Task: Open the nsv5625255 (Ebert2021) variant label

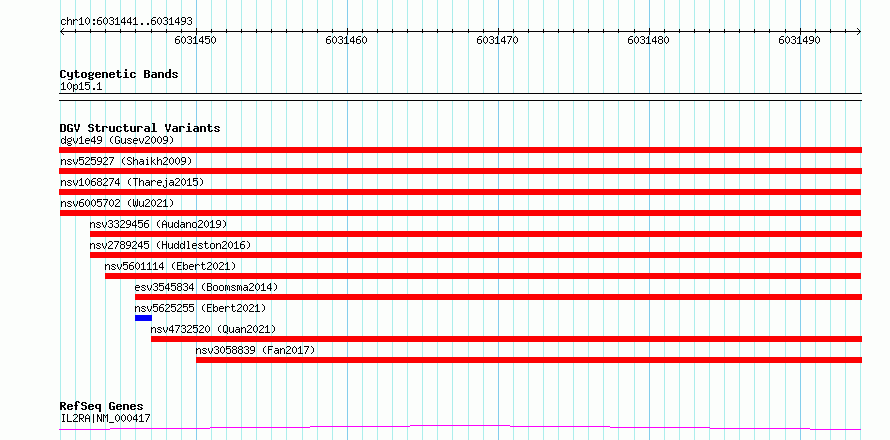Action: (x=200, y=308)
